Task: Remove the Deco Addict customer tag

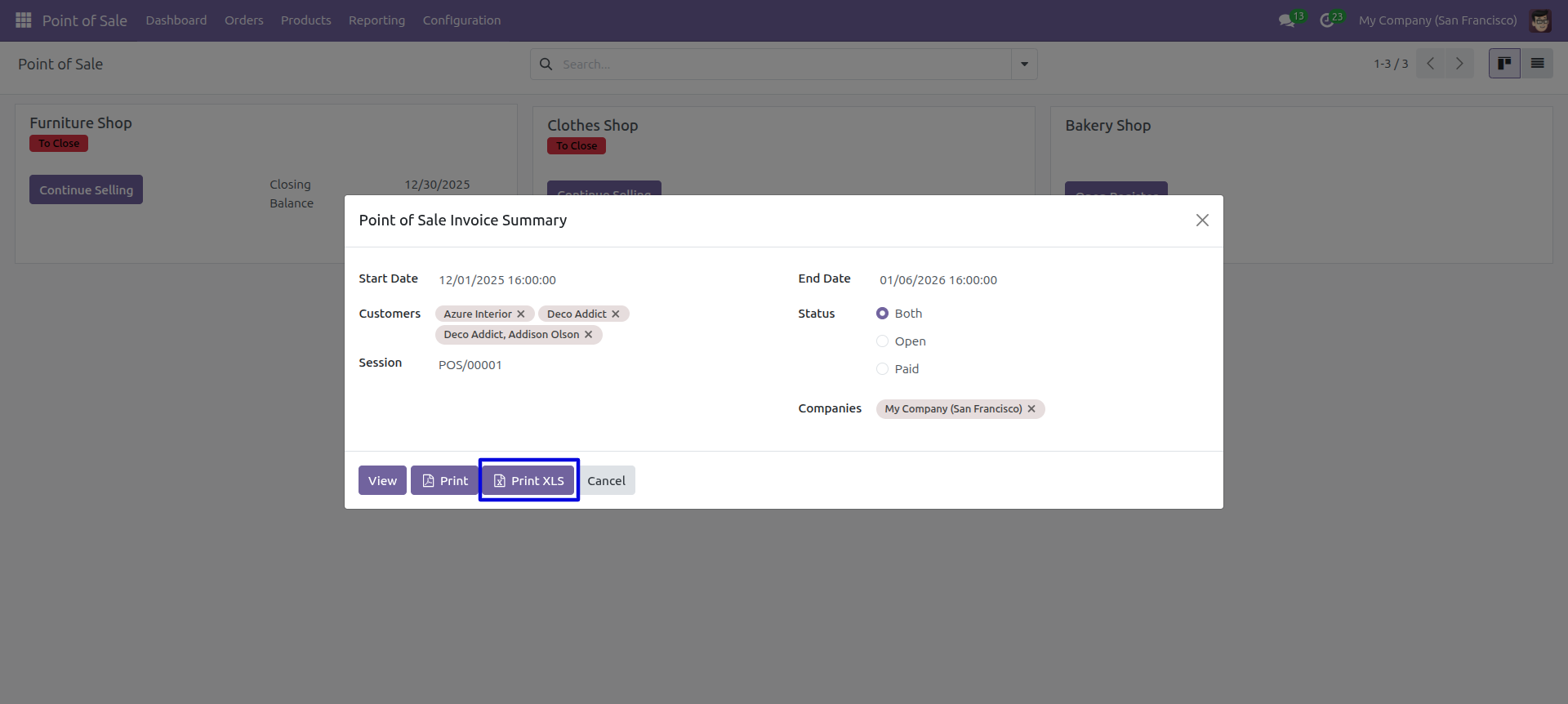Action: pyautogui.click(x=616, y=314)
